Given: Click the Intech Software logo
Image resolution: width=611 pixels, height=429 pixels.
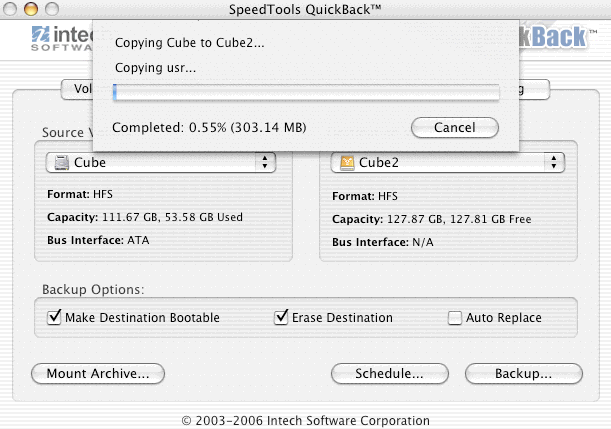Looking at the screenshot, I should 62,38.
